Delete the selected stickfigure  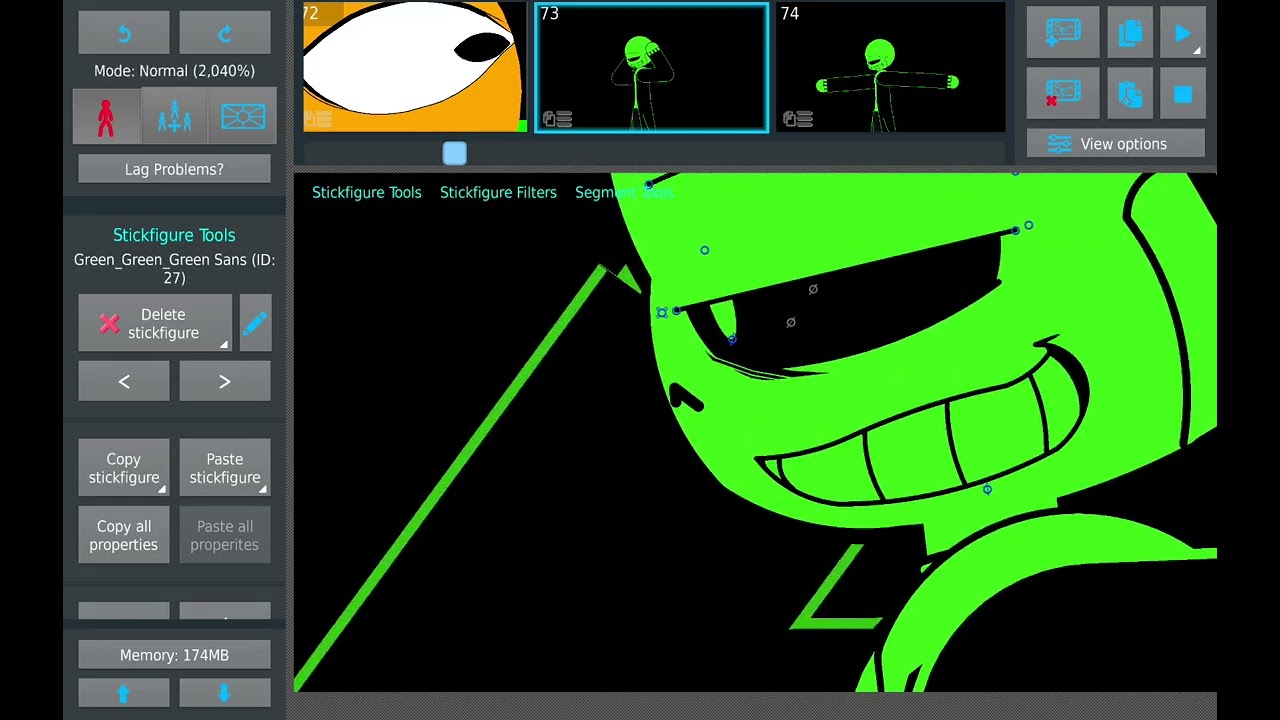(x=155, y=324)
